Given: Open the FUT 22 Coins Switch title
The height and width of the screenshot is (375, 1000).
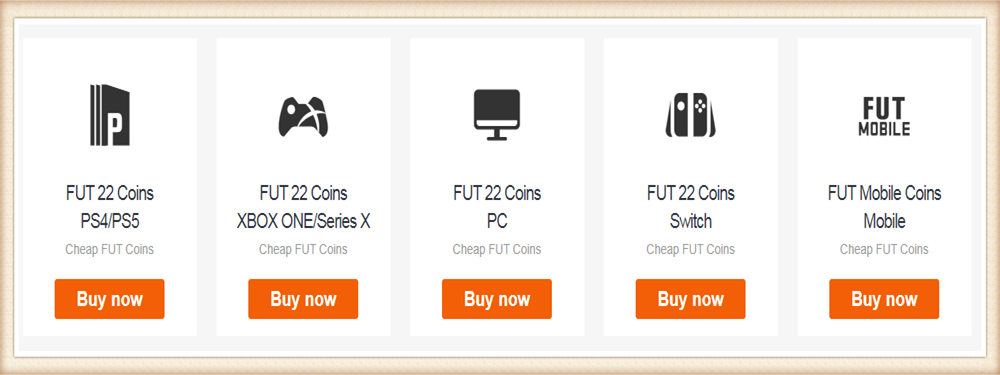Looking at the screenshot, I should coord(691,207).
